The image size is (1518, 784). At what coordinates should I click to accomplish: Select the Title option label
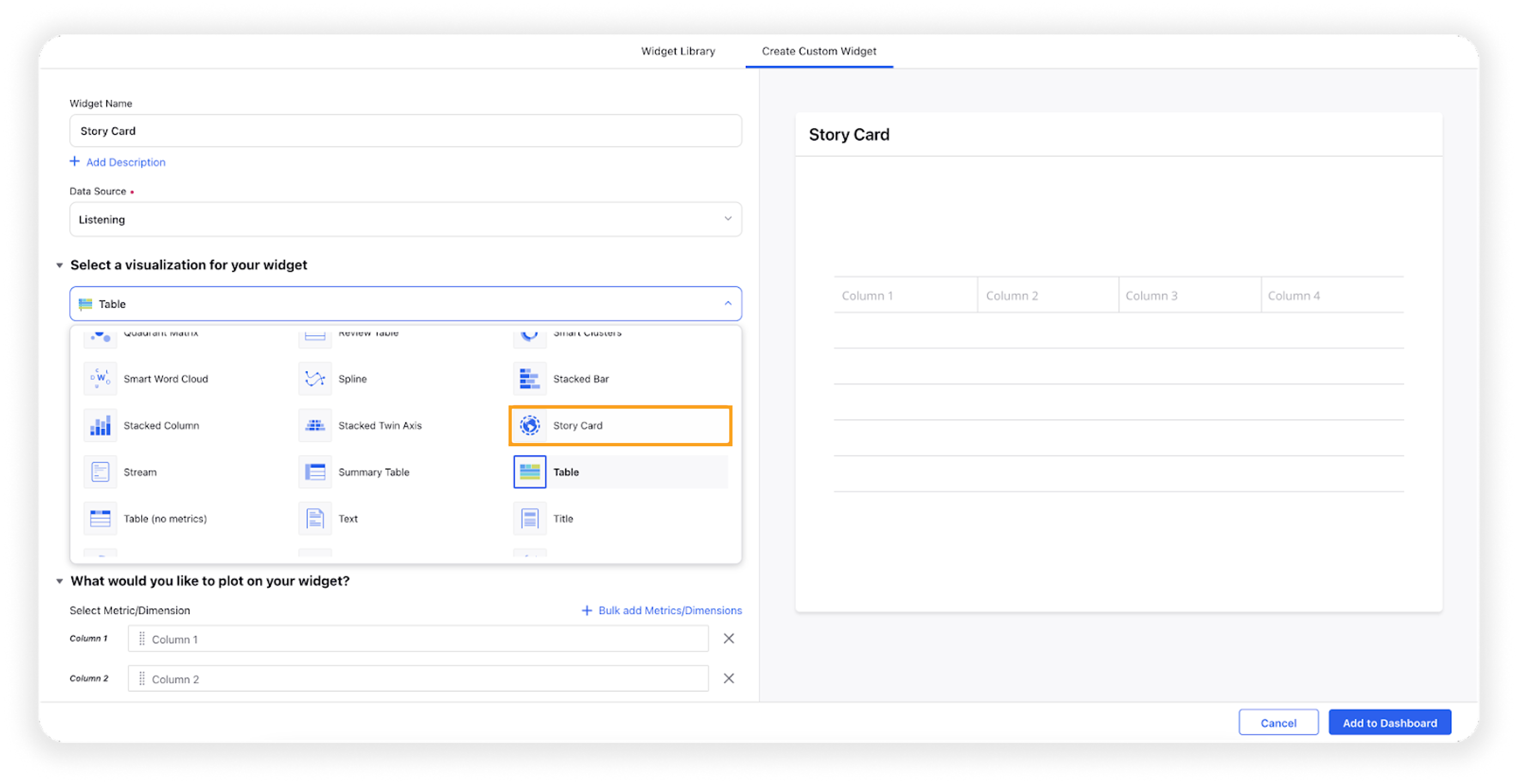pos(563,518)
